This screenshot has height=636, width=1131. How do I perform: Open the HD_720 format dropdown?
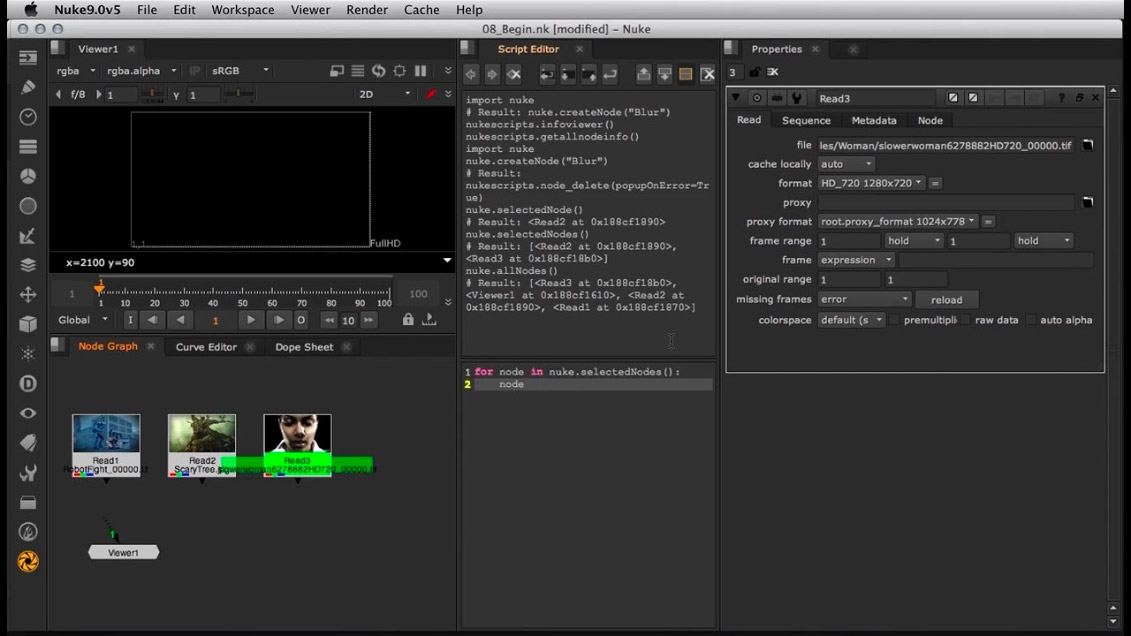pos(871,183)
